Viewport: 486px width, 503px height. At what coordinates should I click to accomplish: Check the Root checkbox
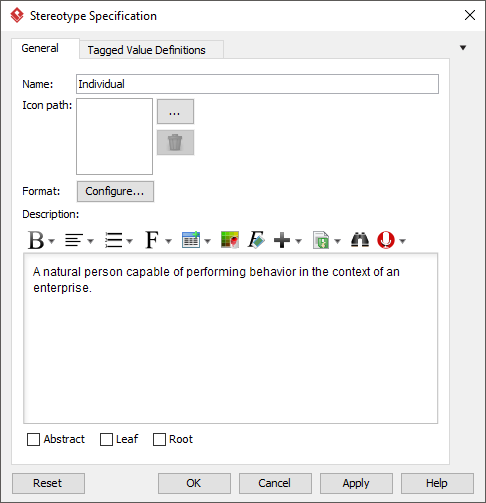click(159, 439)
